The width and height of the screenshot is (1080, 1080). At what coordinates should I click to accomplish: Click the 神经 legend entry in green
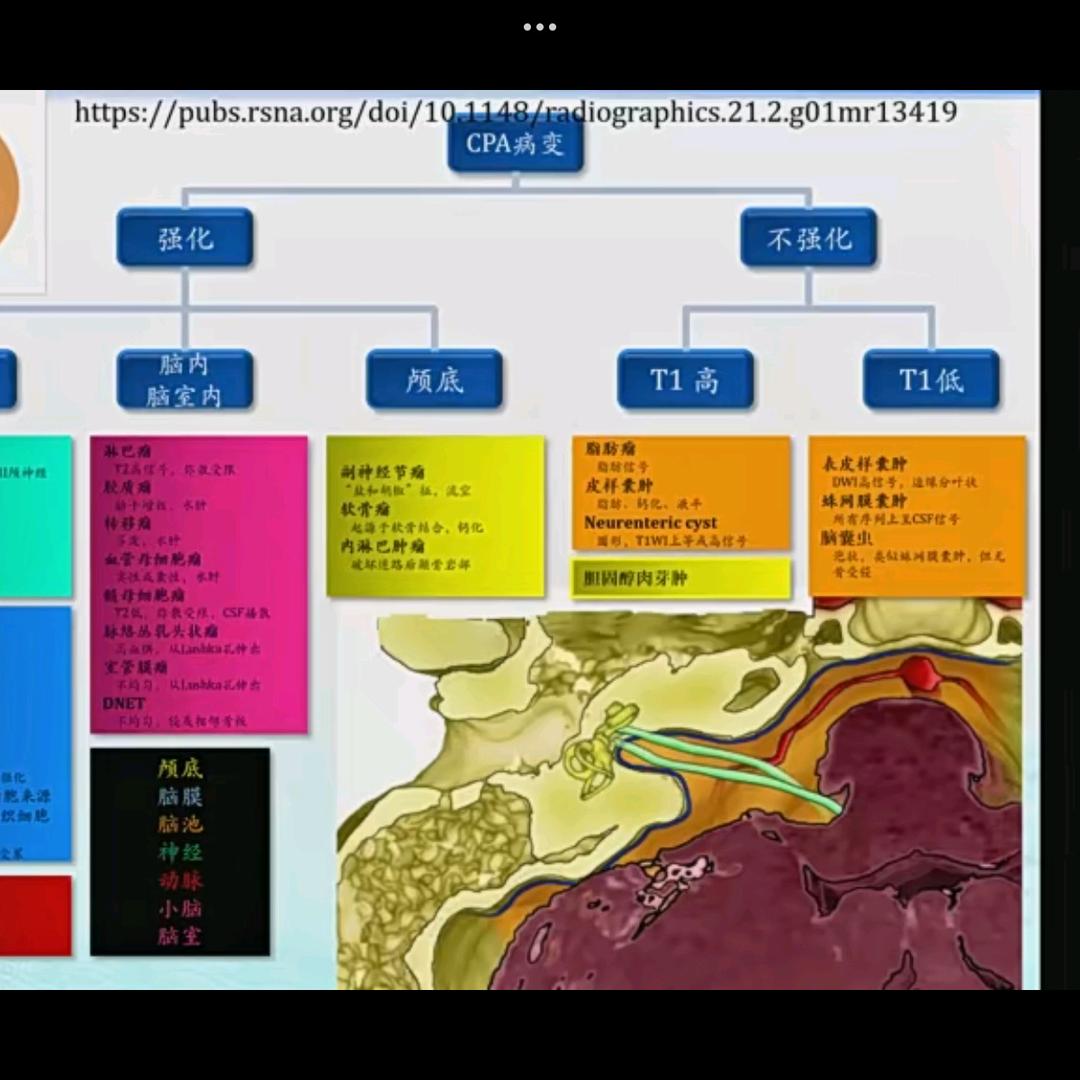click(x=180, y=852)
